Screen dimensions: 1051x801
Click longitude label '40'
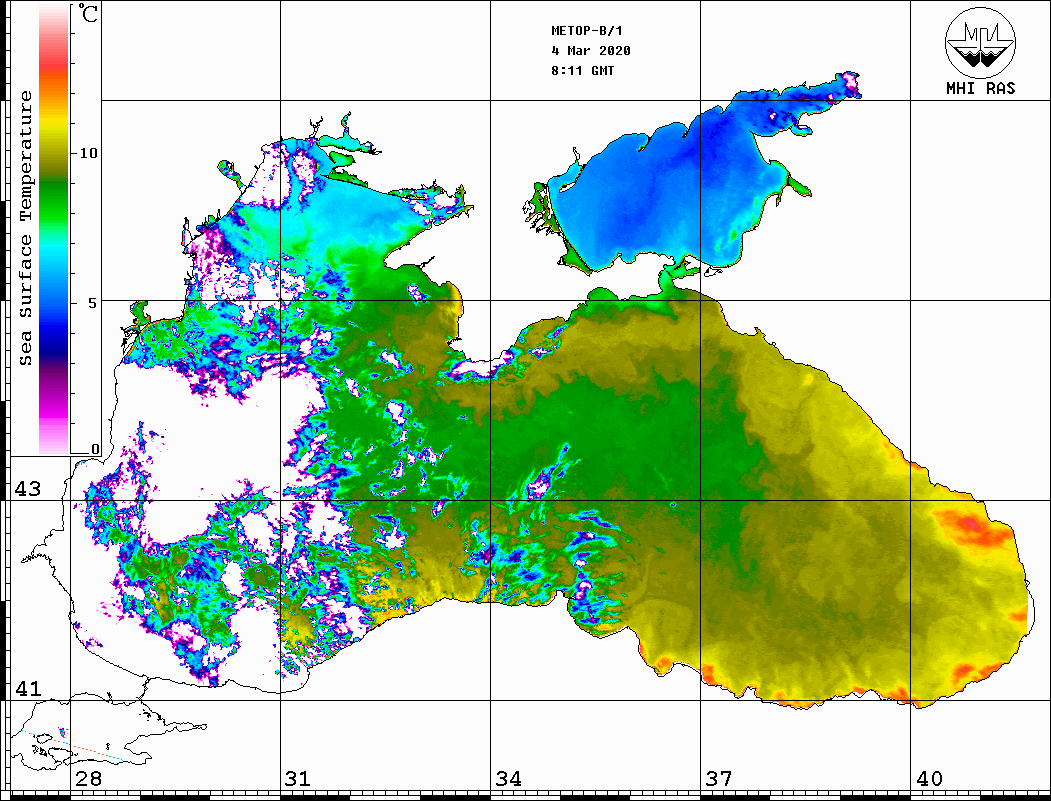click(929, 779)
